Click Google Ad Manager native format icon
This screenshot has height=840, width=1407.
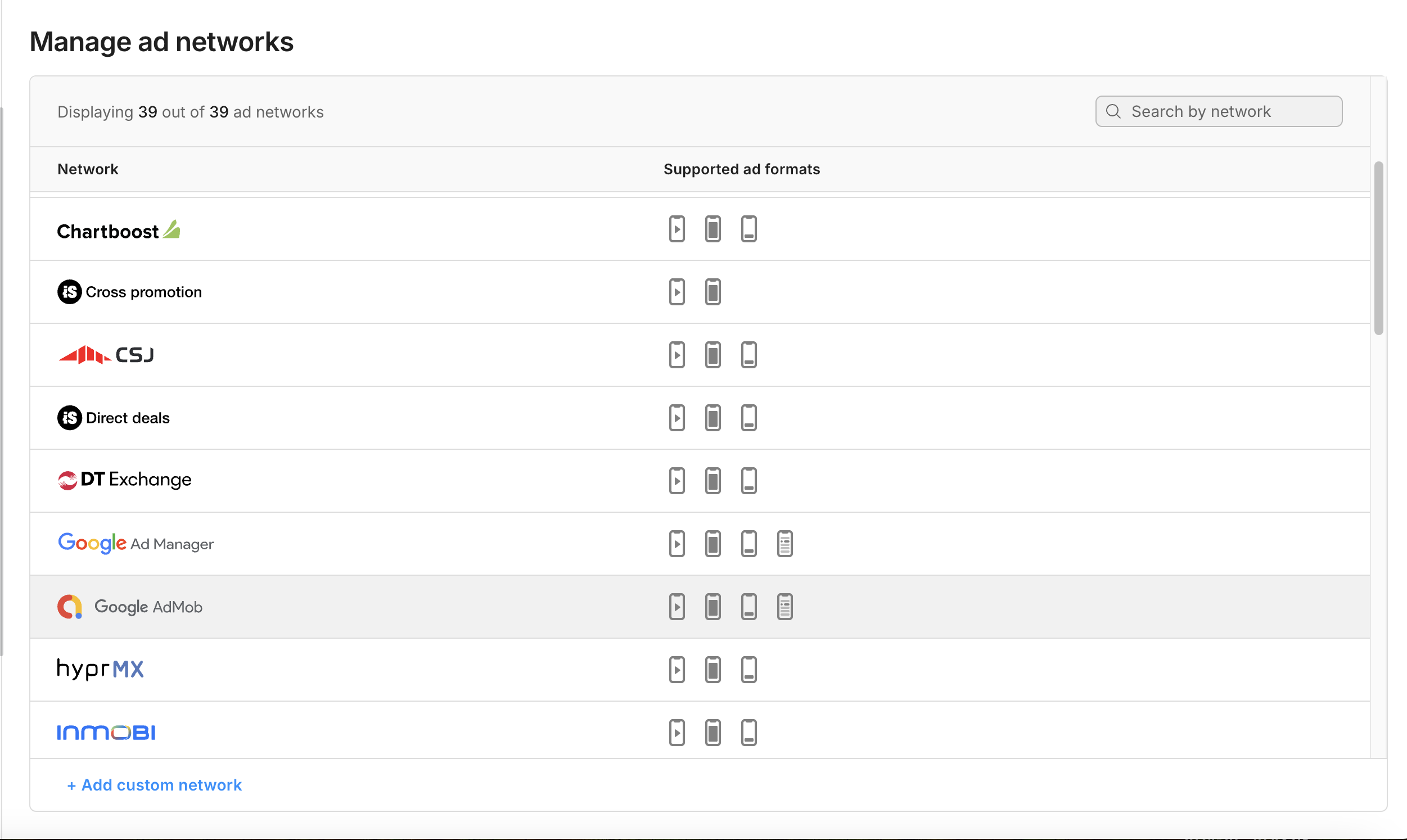pos(784,544)
